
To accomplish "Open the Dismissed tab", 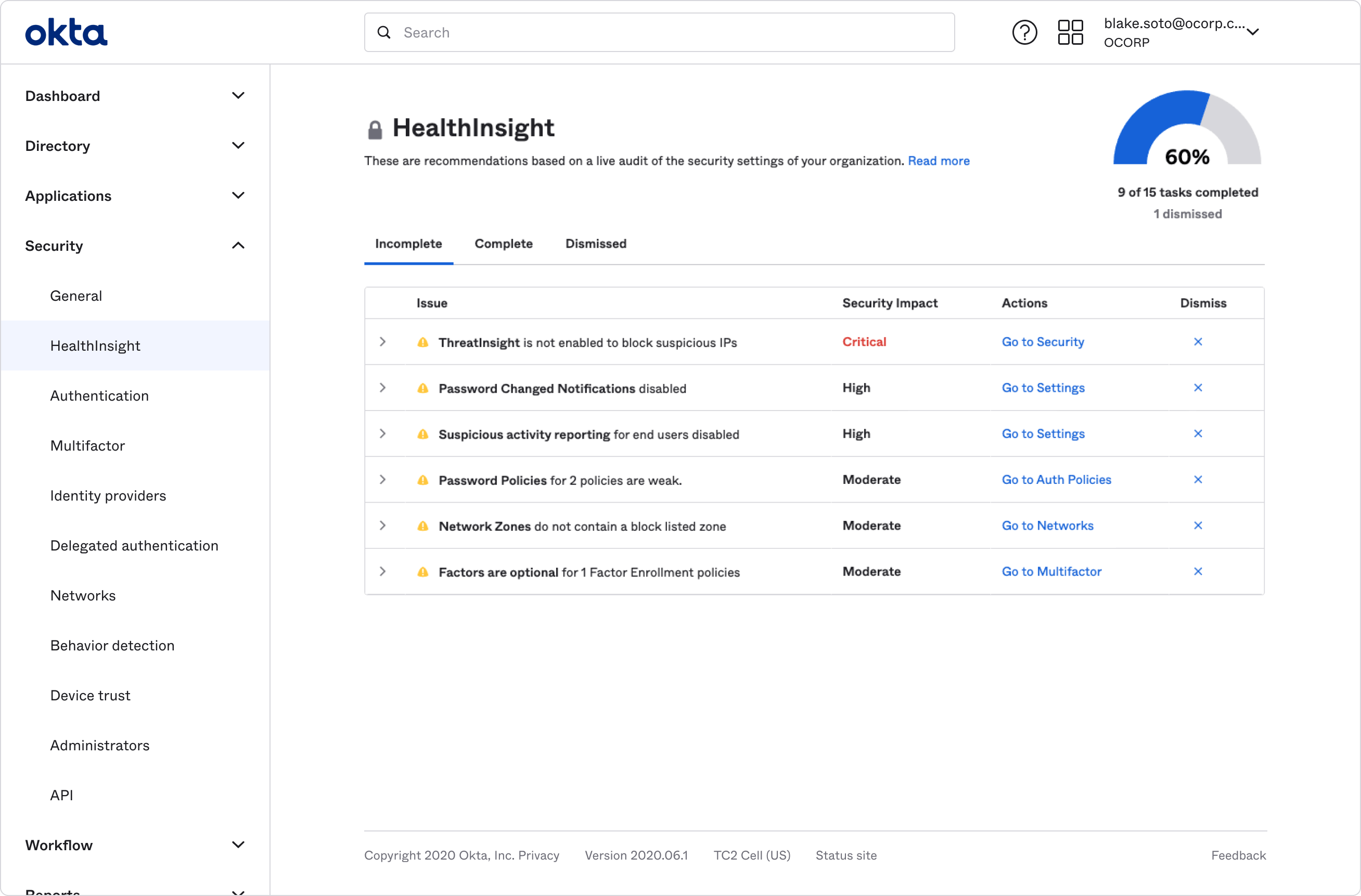I will [596, 243].
